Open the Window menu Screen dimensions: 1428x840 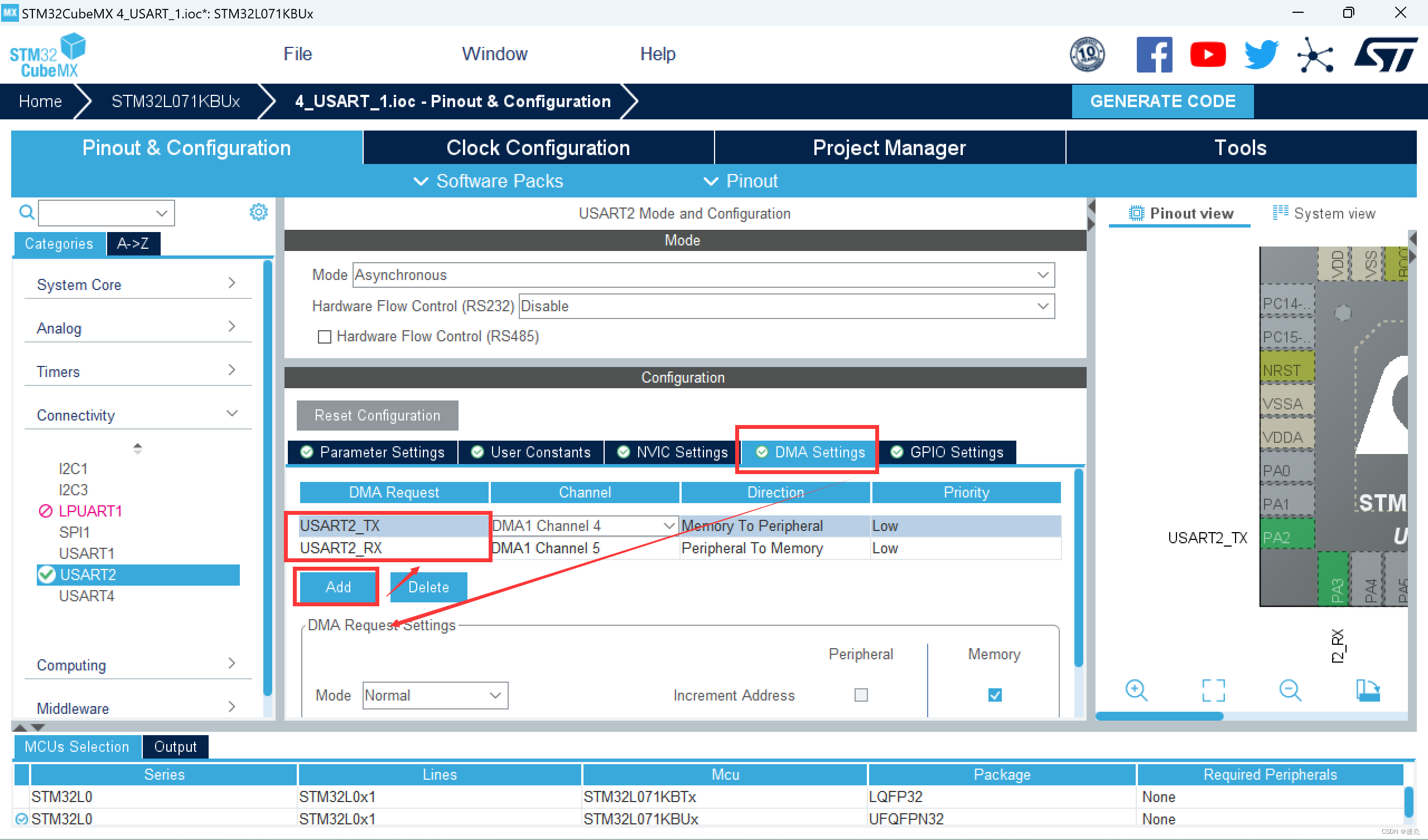494,54
